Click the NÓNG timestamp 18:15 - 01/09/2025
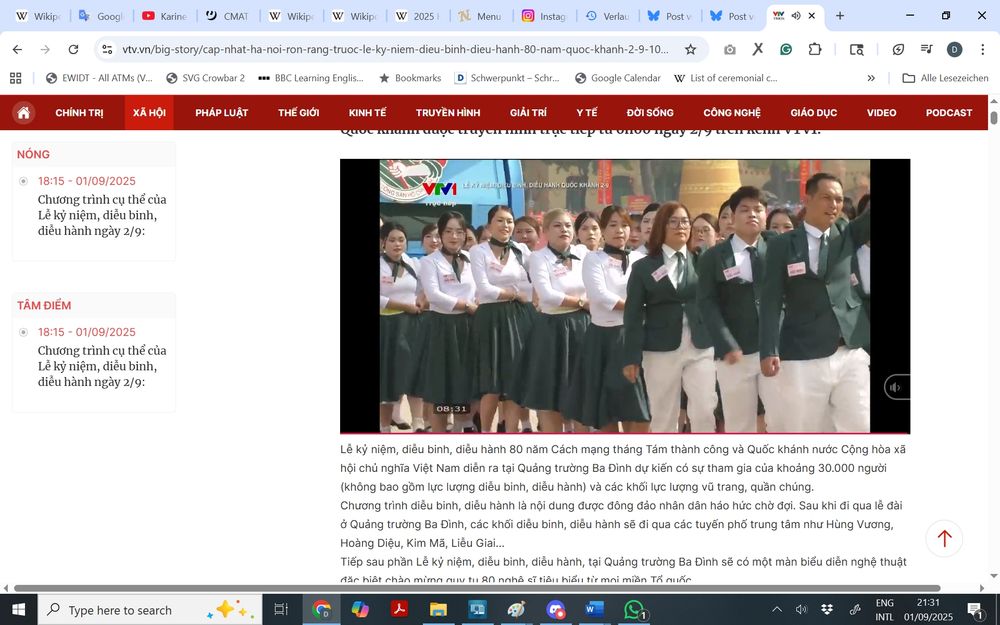The image size is (1000, 625). pos(87,181)
